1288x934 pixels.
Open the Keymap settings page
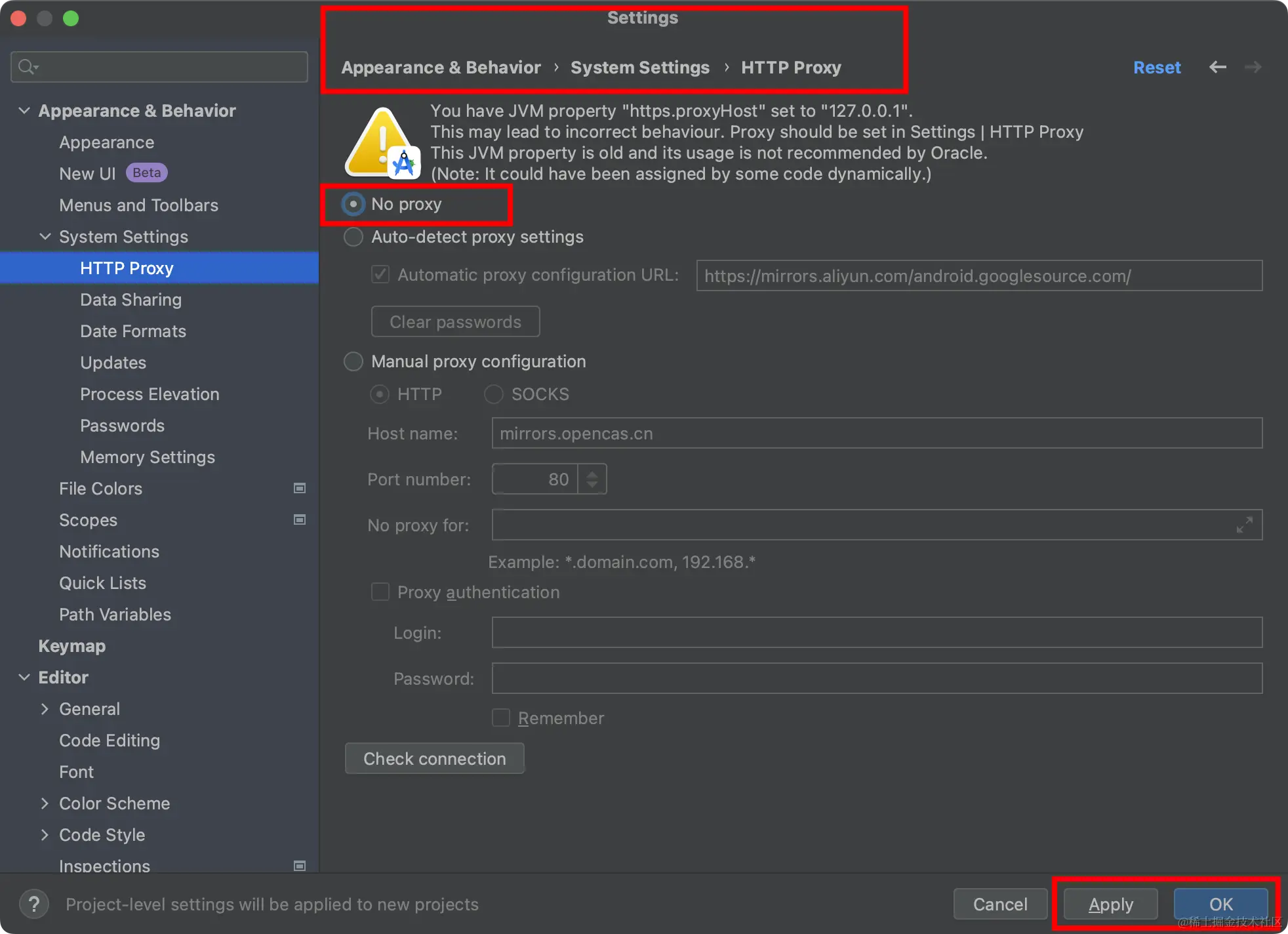72,646
